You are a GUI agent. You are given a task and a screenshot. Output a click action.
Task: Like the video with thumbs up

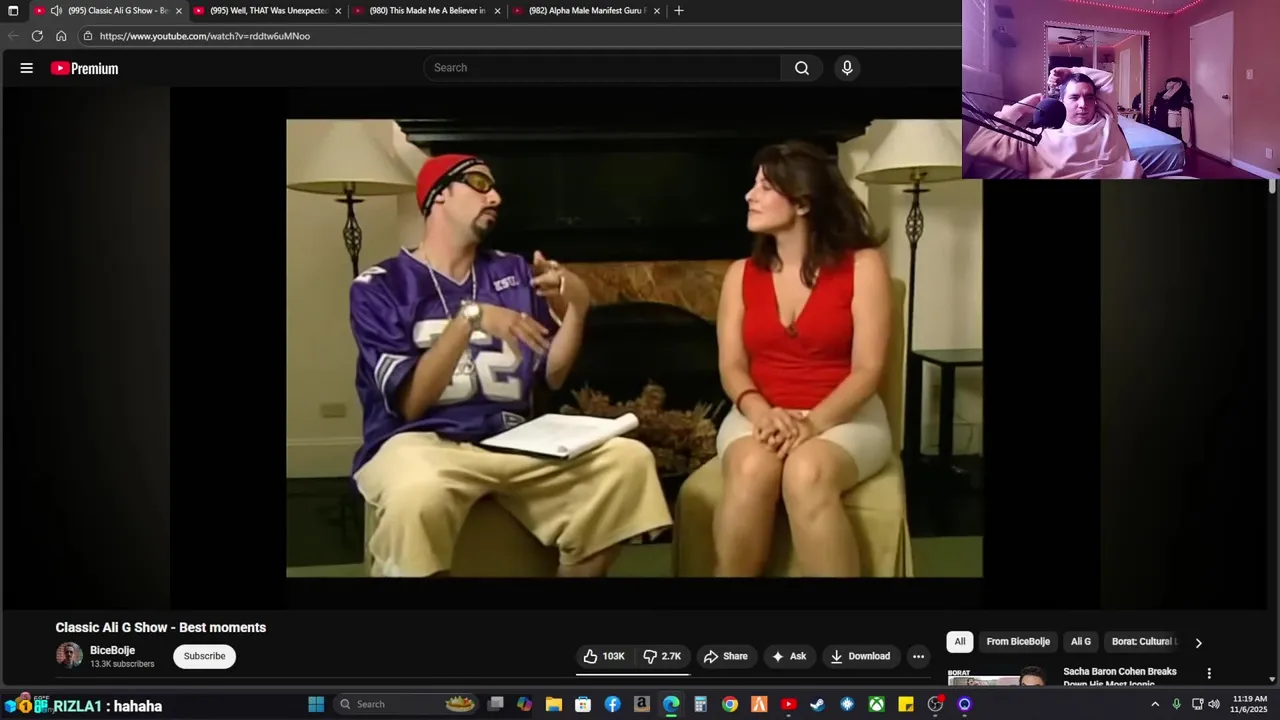pos(604,656)
